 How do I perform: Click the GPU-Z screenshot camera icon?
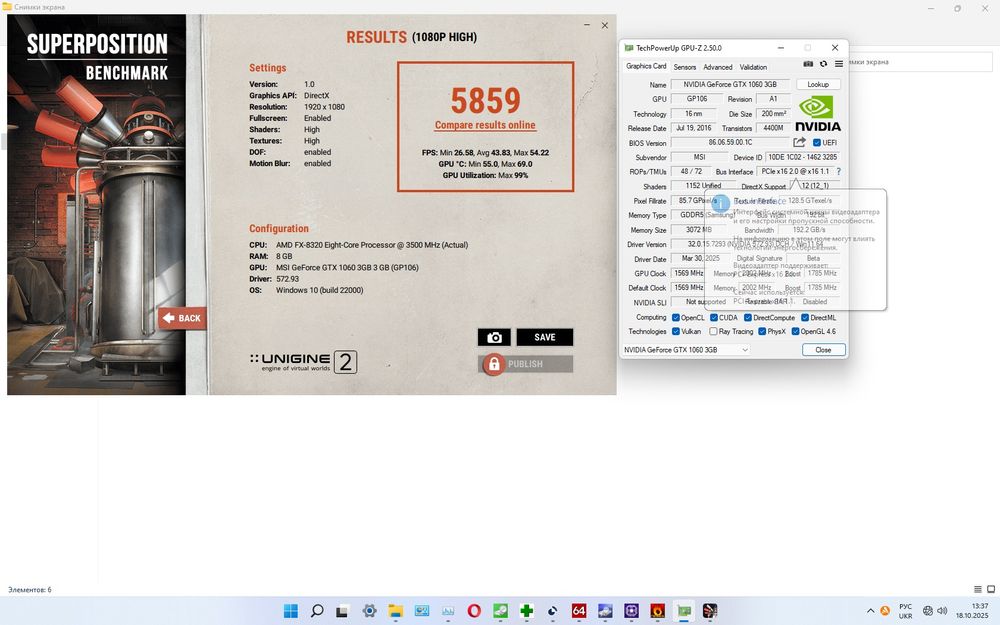[x=808, y=64]
